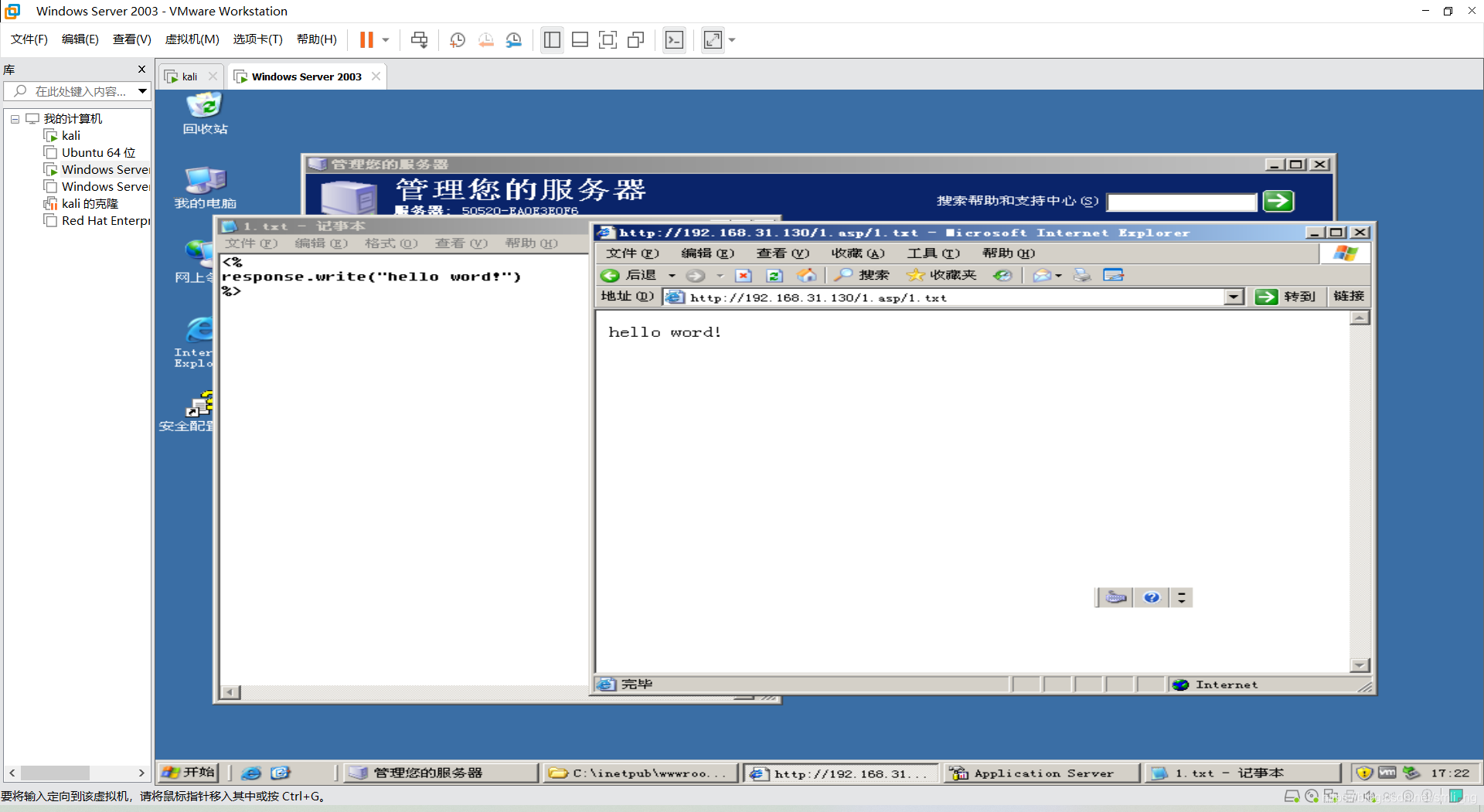Collapse the 我的计算机 tree node

15,119
